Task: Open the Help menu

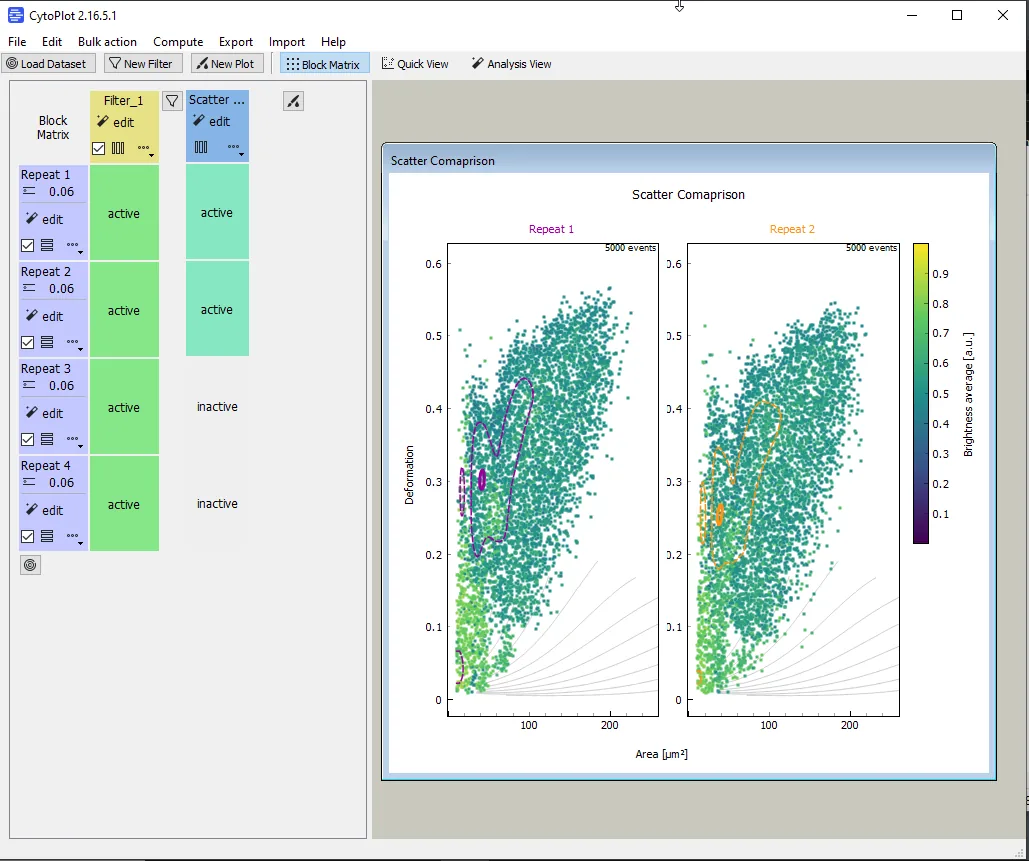Action: pyautogui.click(x=333, y=42)
